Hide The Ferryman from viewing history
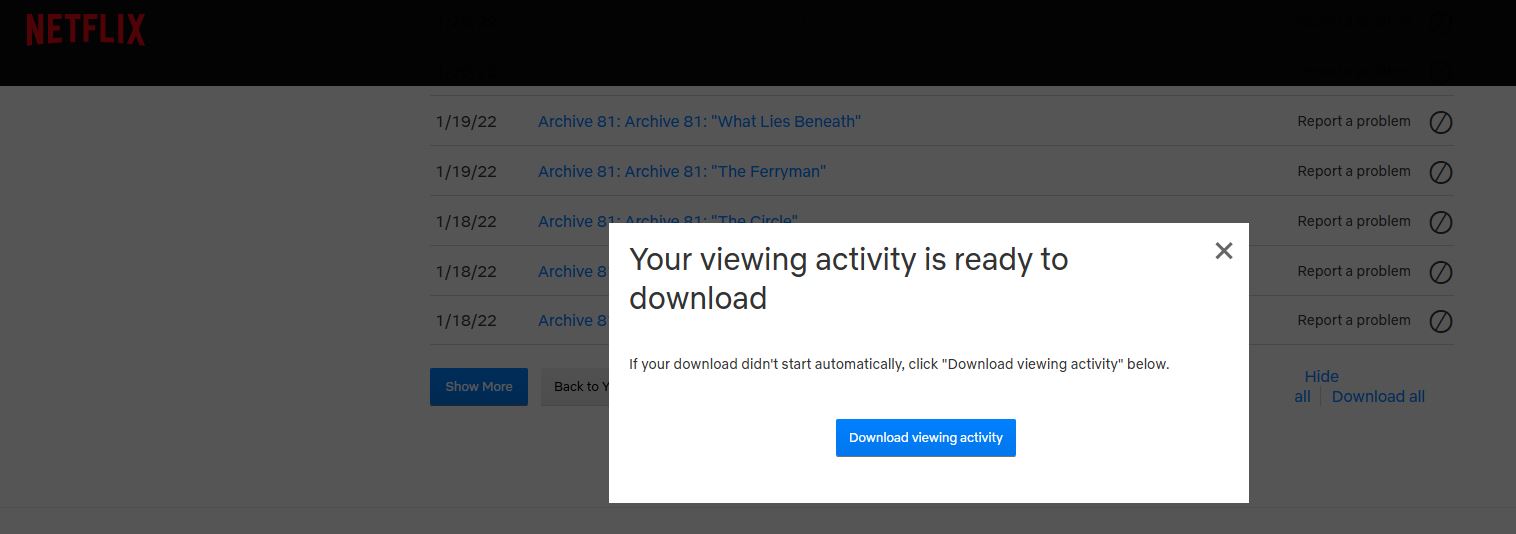The width and height of the screenshot is (1516, 534). pyautogui.click(x=1440, y=172)
